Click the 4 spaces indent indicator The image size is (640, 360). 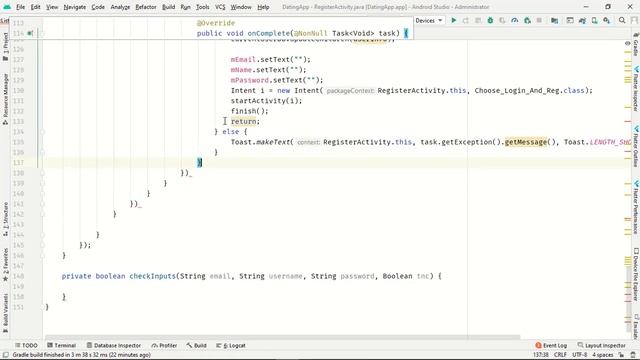(x=602, y=355)
